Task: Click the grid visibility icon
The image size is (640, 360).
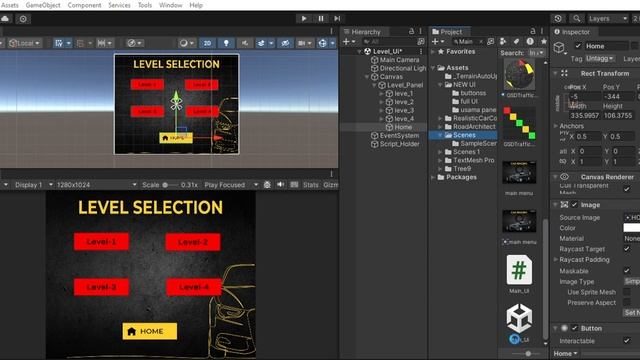Action: pos(59,43)
